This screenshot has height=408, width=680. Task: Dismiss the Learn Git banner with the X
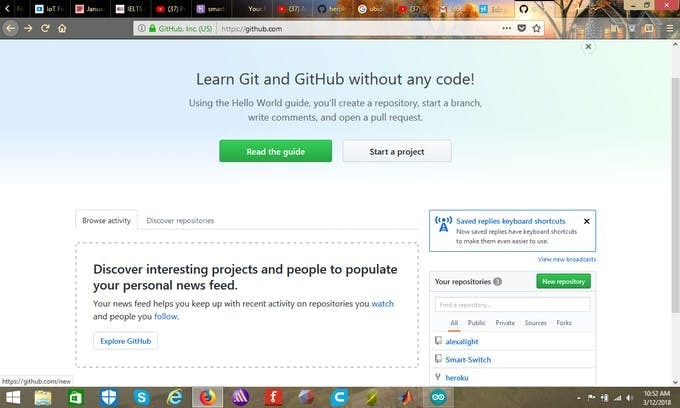click(x=588, y=46)
